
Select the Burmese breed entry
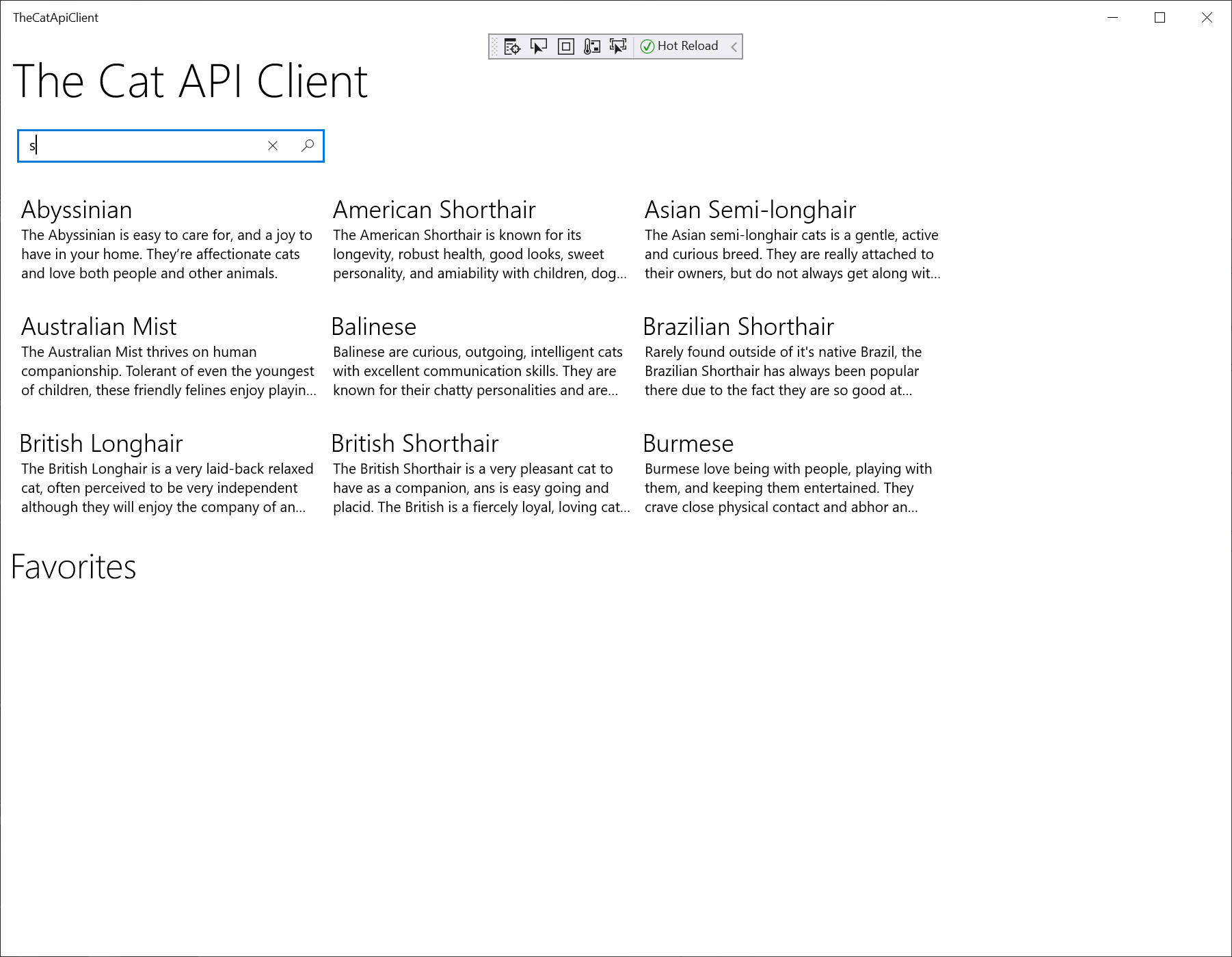coord(688,443)
